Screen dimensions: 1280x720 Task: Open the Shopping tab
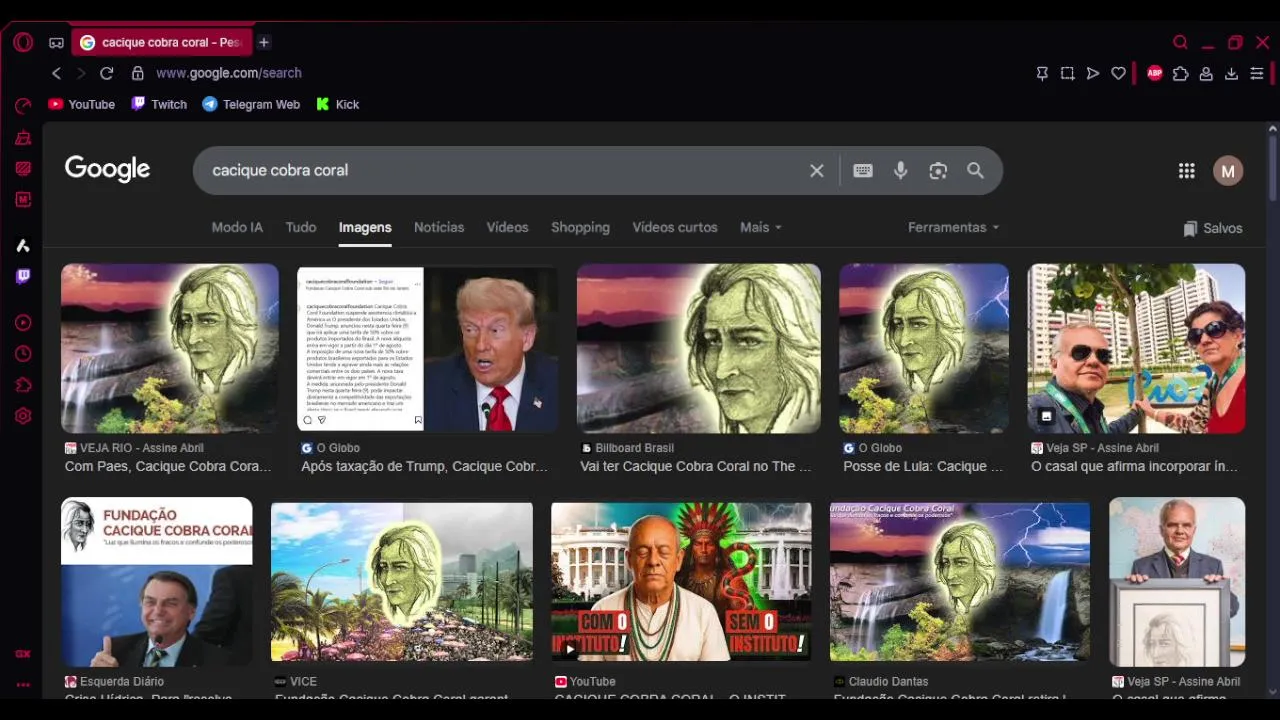[x=580, y=227]
